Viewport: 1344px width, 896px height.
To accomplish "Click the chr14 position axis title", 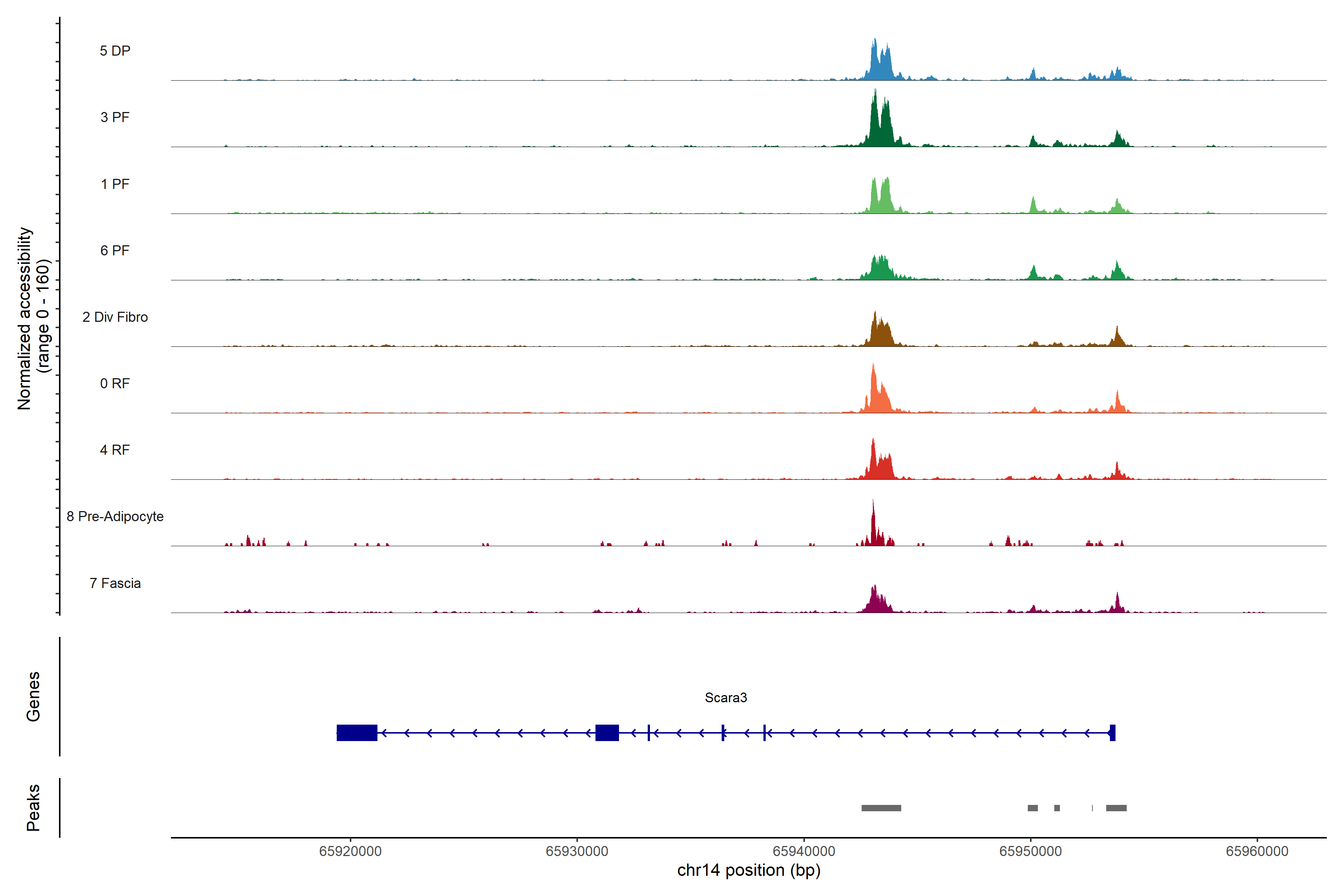I will pos(749,870).
